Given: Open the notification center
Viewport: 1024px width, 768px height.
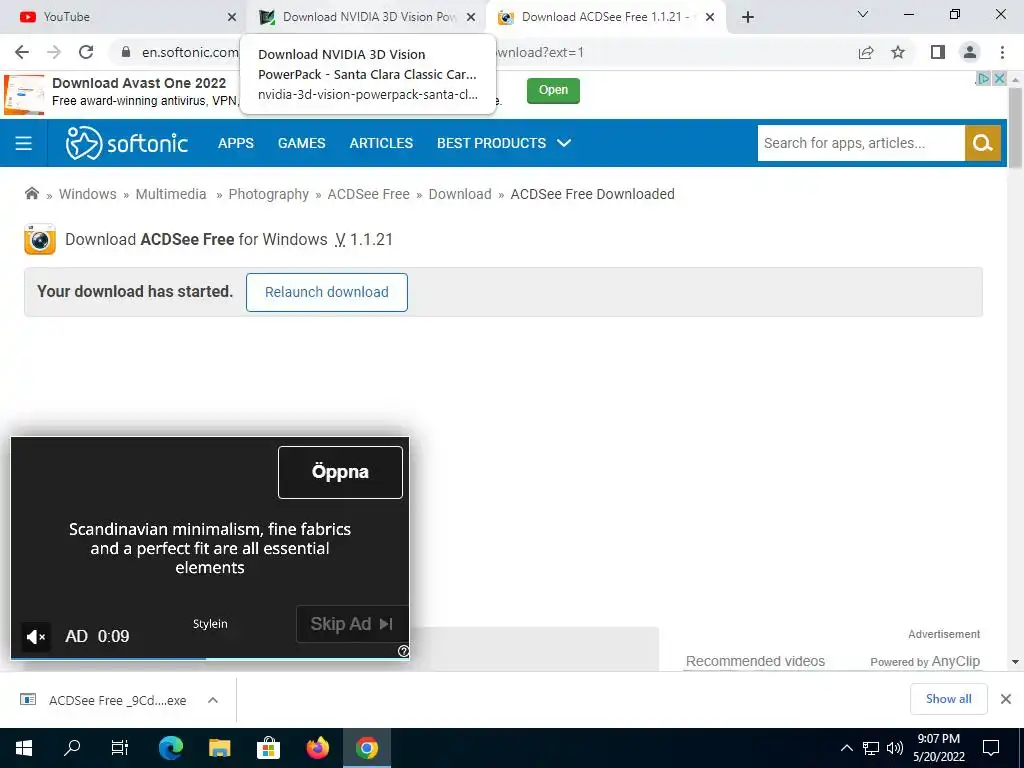Looking at the screenshot, I should pyautogui.click(x=991, y=748).
